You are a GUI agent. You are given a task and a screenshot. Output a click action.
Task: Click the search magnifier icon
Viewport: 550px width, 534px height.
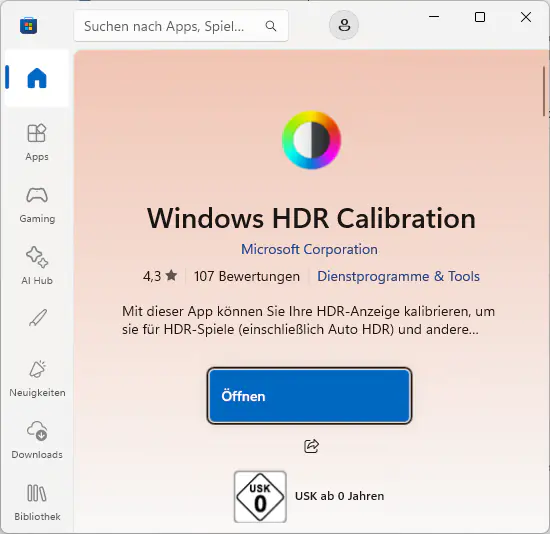[271, 26]
